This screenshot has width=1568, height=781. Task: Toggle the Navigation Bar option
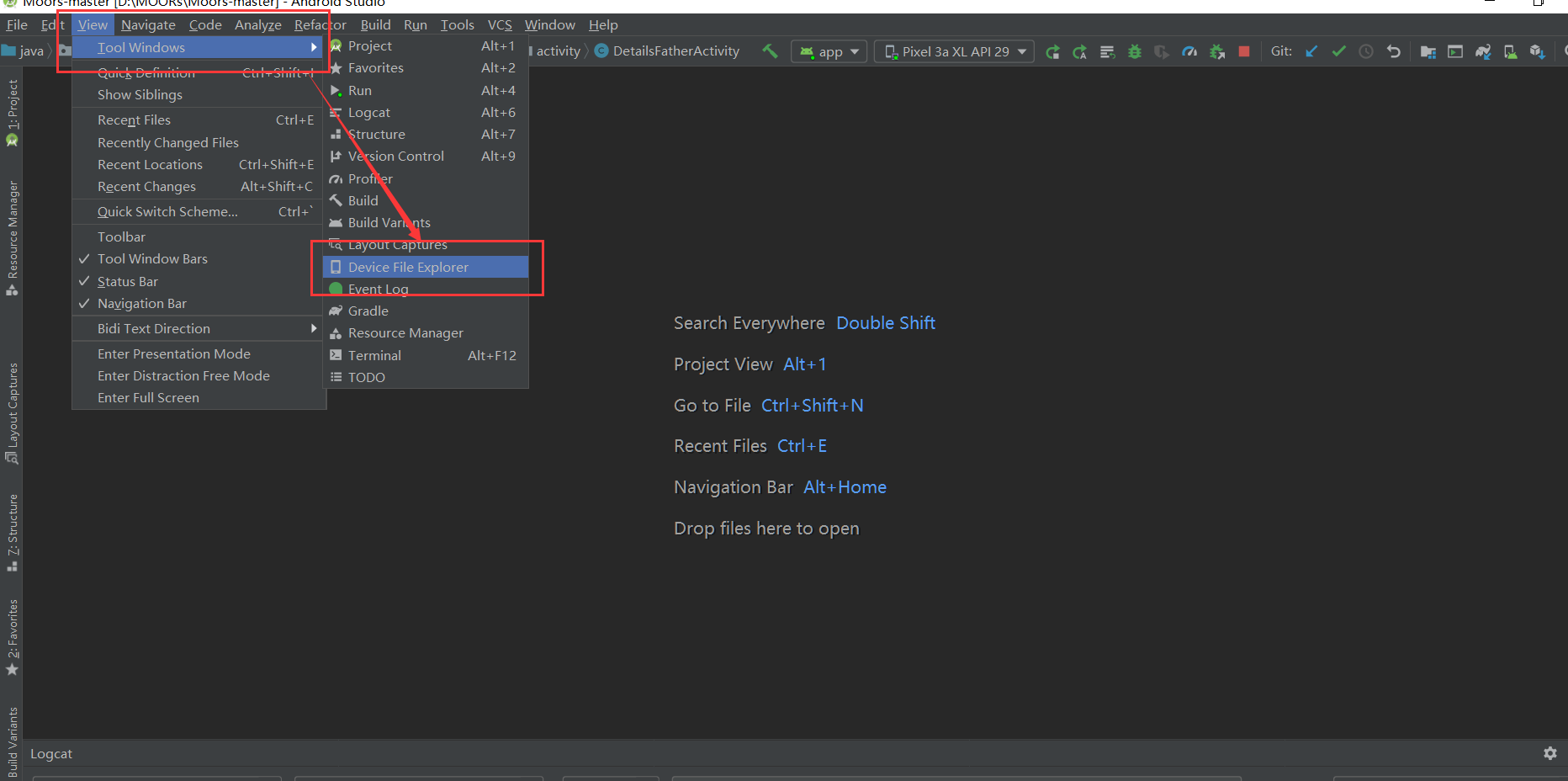tap(199, 303)
